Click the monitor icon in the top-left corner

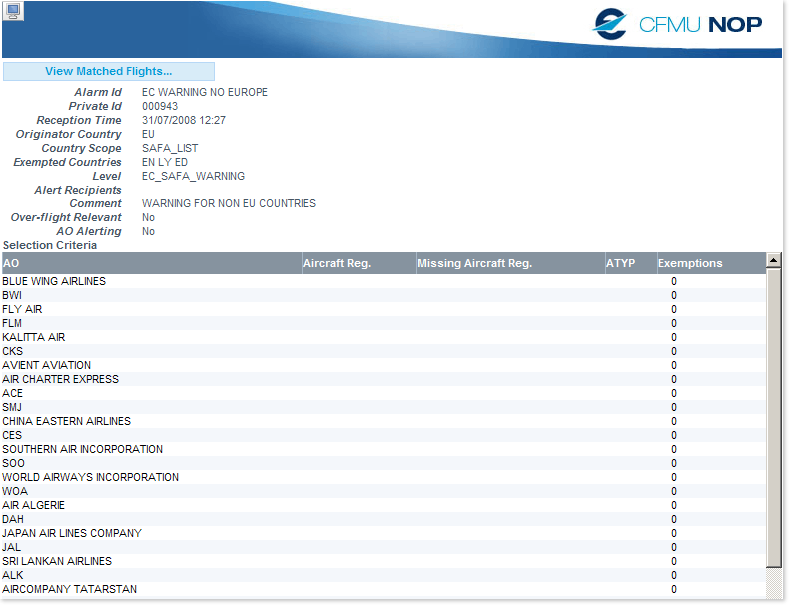13,11
